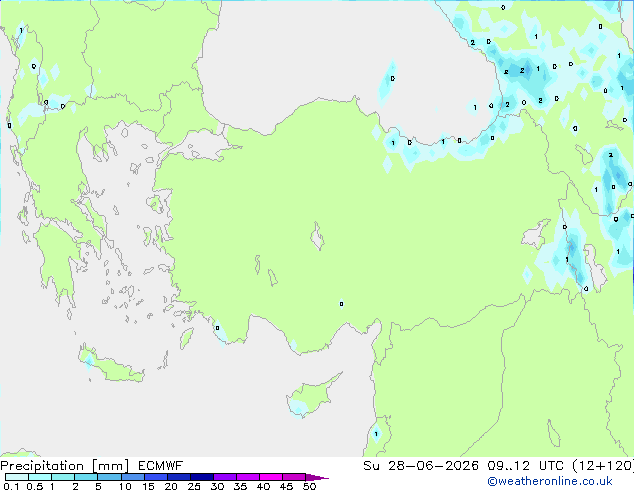Viewport: 634px width, 490px height.
Task: Select the 0.1 to 0.5 mm legend swatch
Action: pyautogui.click(x=17, y=477)
